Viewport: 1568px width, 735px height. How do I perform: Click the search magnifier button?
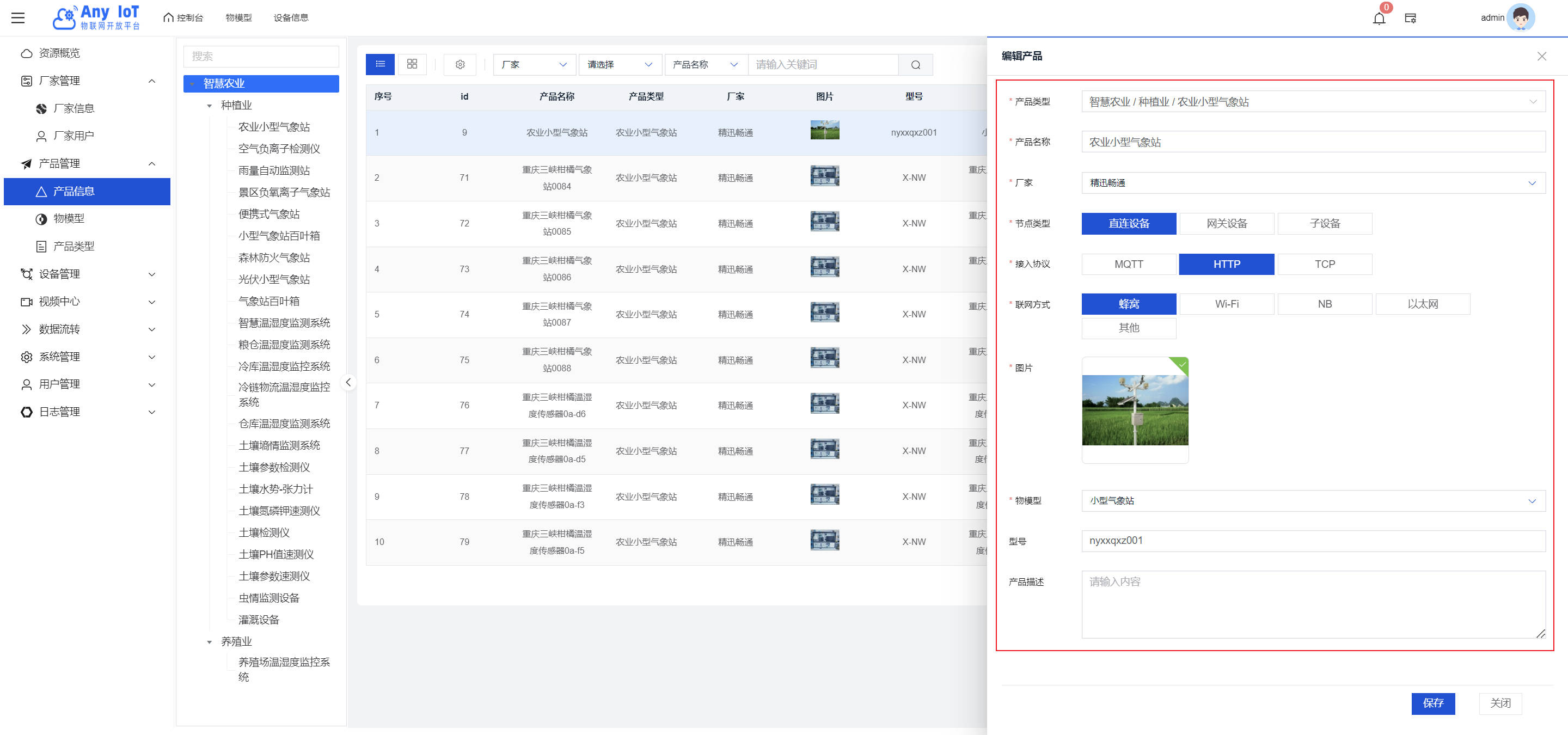coord(915,65)
